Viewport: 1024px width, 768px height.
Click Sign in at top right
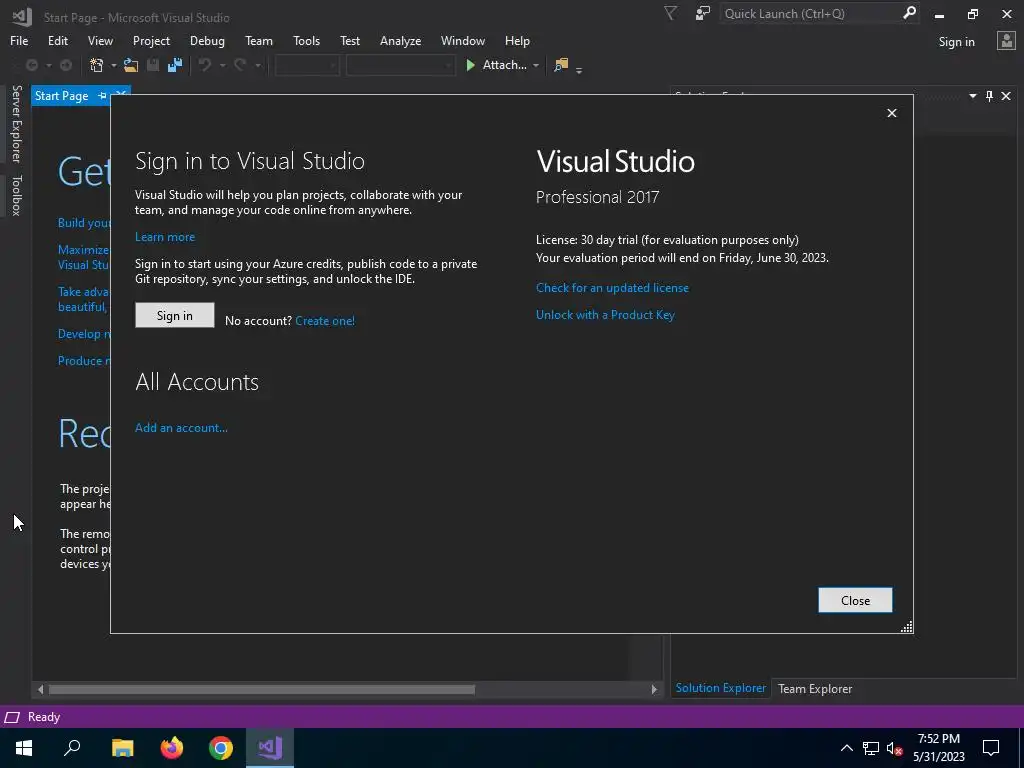coord(956,42)
